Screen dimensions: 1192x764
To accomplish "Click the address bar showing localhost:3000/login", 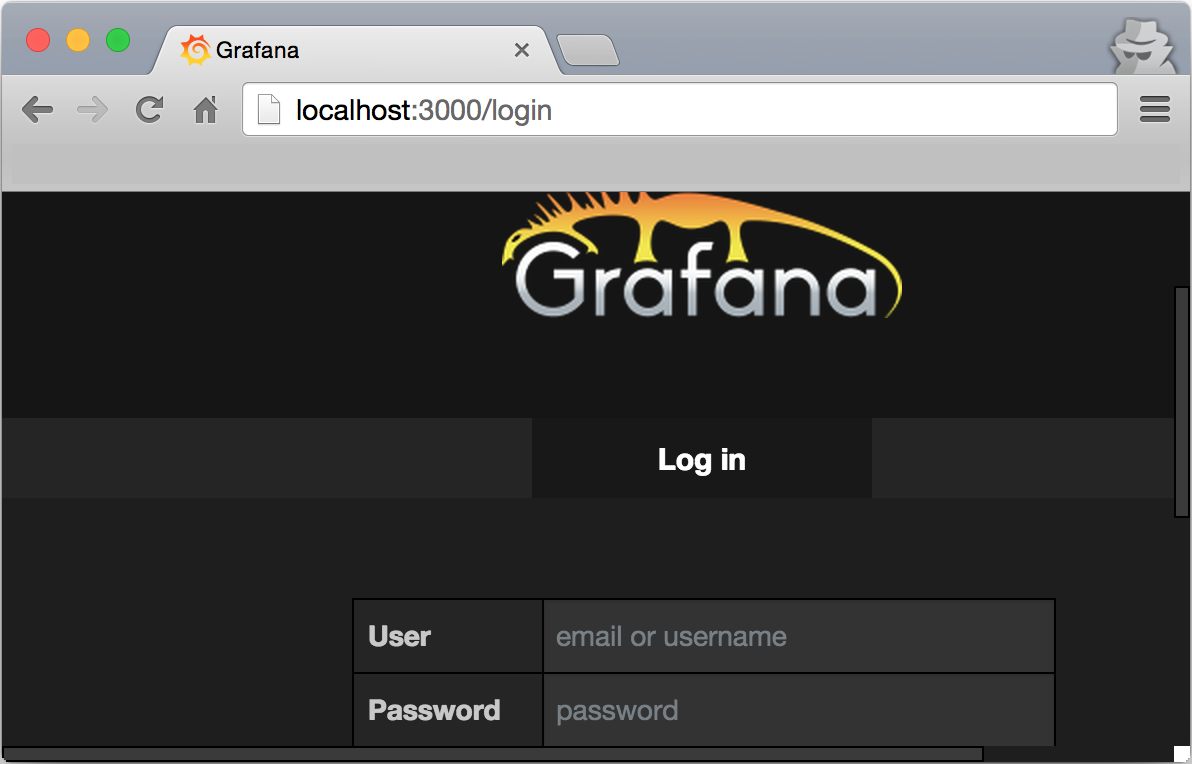I will 680,109.
